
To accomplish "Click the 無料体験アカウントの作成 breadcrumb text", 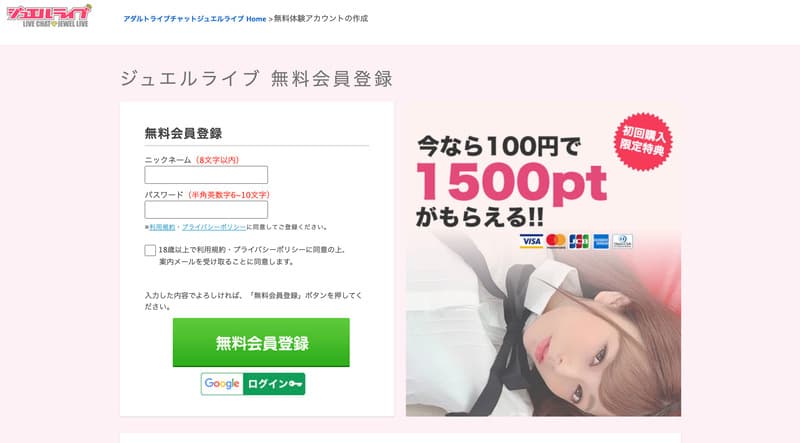I will tap(321, 18).
